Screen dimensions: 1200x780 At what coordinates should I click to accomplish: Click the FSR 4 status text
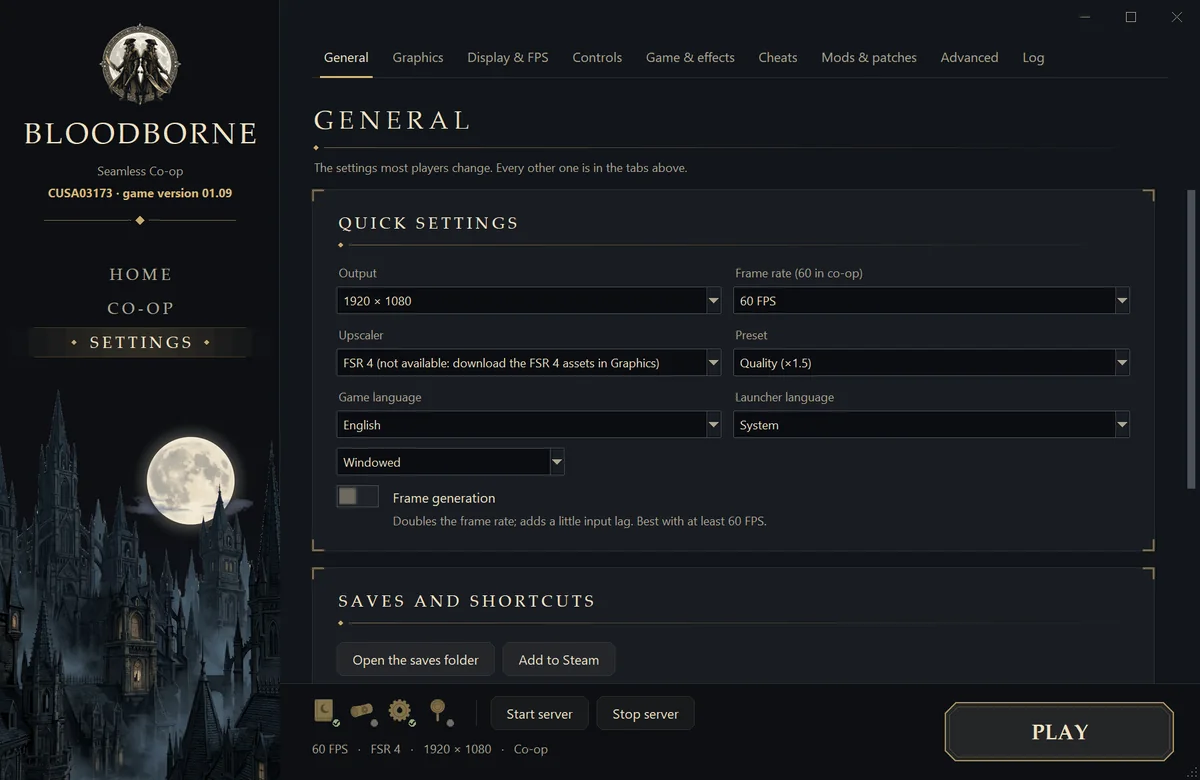coord(385,749)
